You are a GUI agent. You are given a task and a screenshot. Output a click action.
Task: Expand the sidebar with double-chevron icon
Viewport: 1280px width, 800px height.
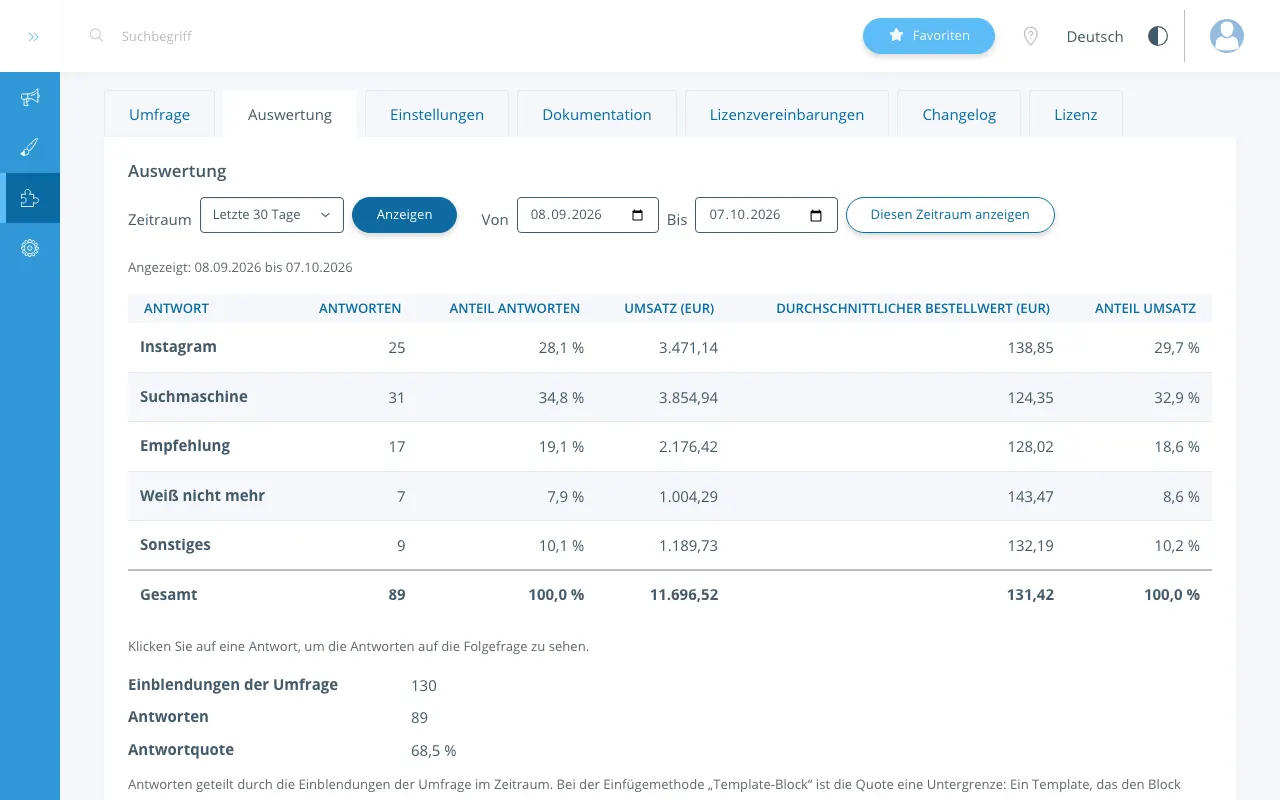coord(33,37)
